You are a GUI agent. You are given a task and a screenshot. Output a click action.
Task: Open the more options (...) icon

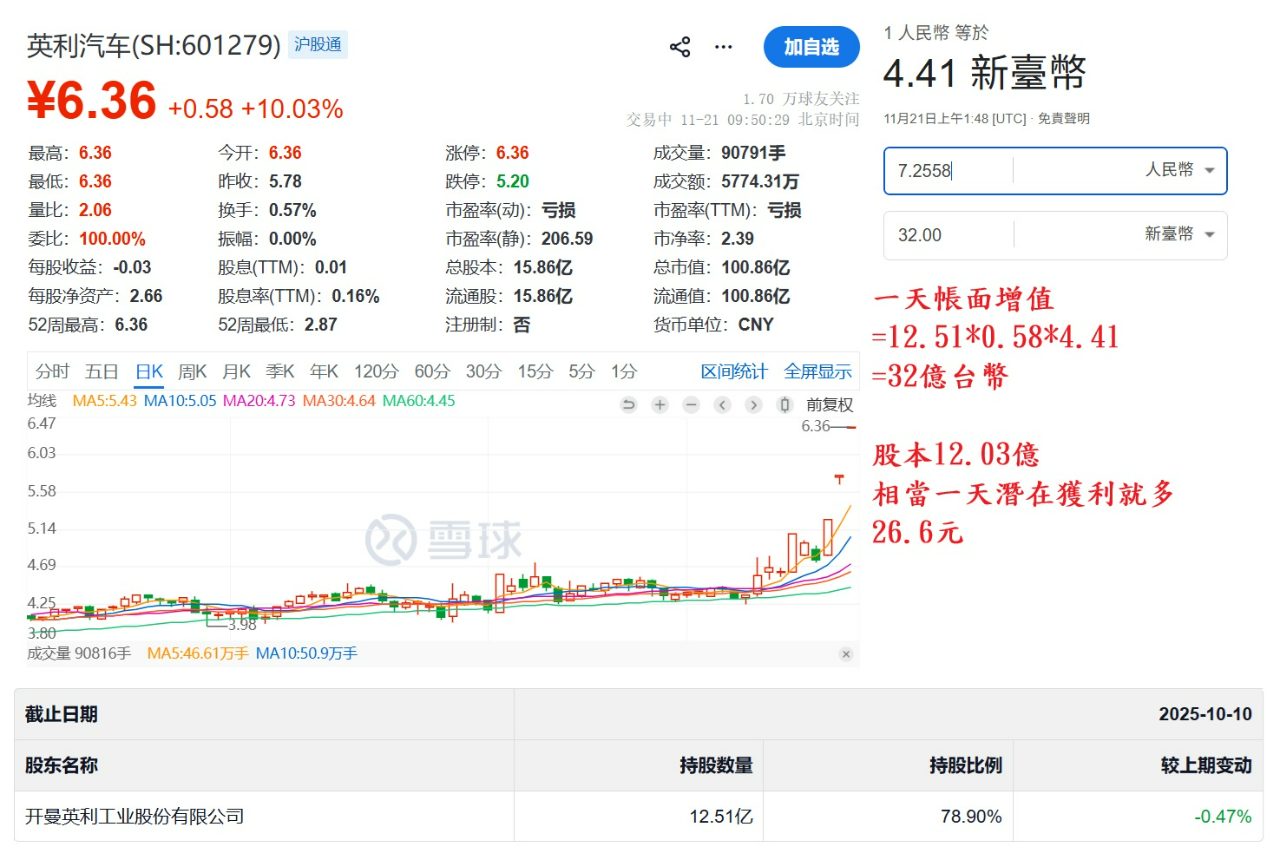click(x=722, y=46)
